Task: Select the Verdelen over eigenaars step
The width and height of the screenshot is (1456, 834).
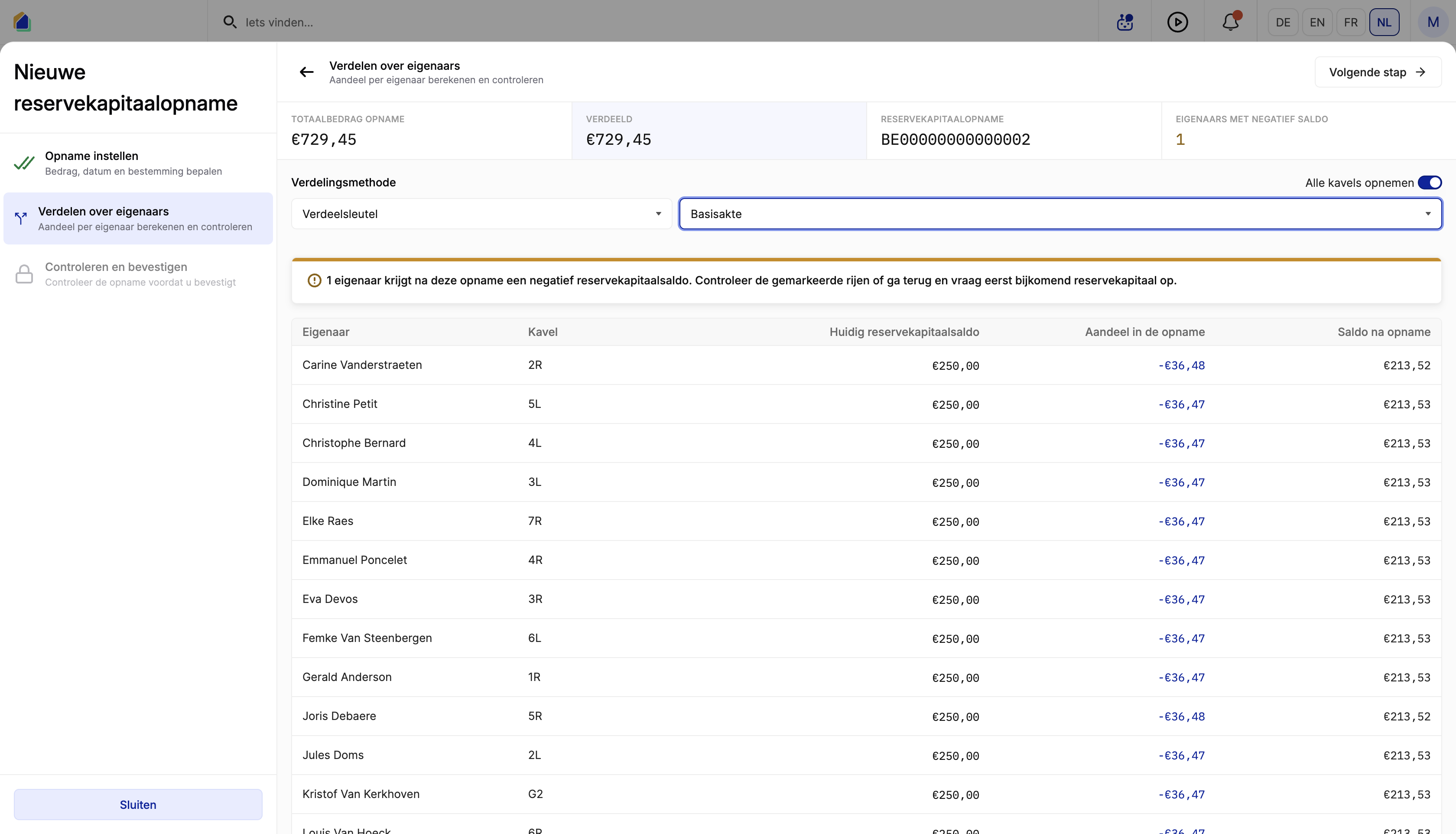Action: (138, 218)
